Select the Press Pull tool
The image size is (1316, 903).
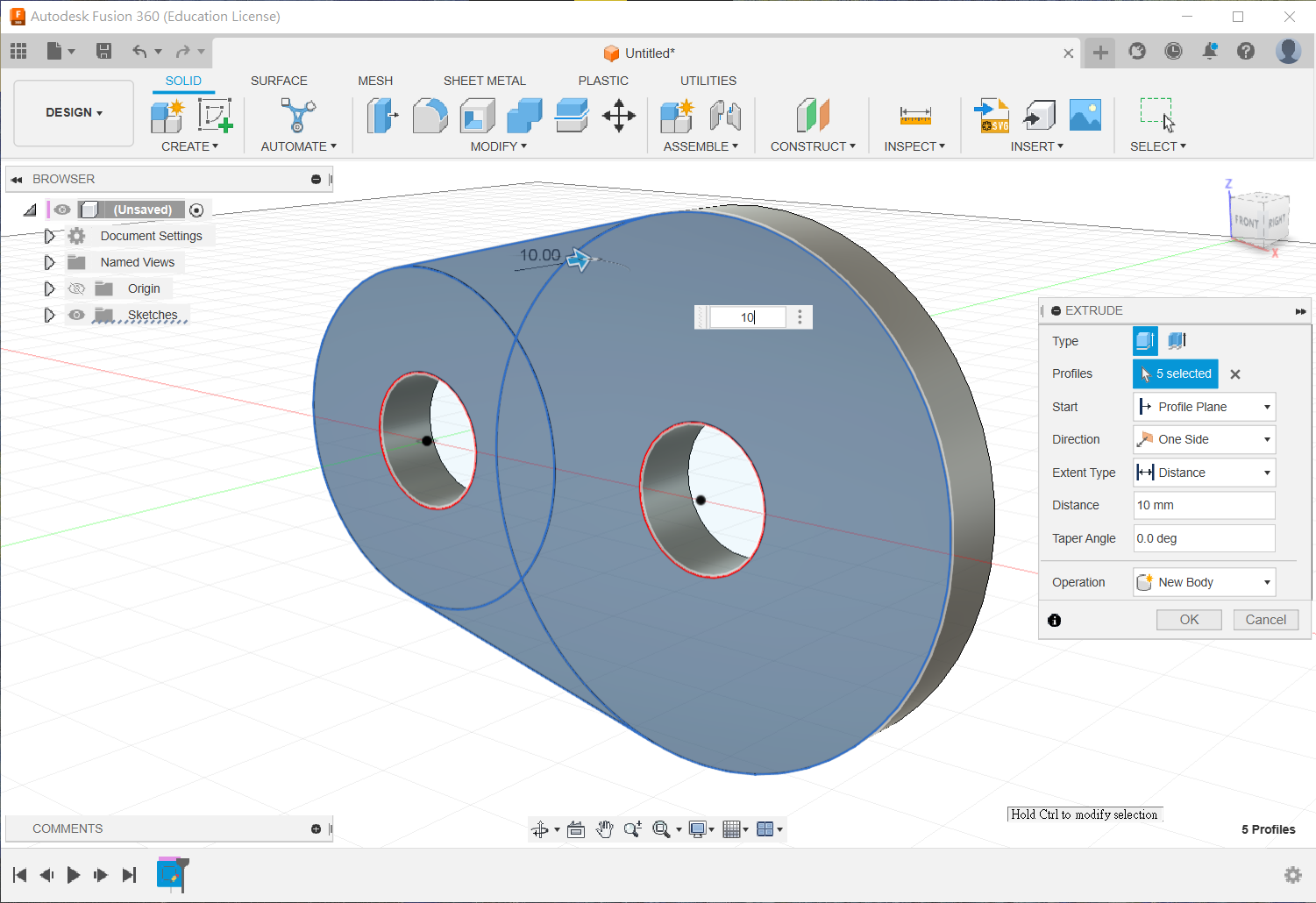click(x=381, y=116)
